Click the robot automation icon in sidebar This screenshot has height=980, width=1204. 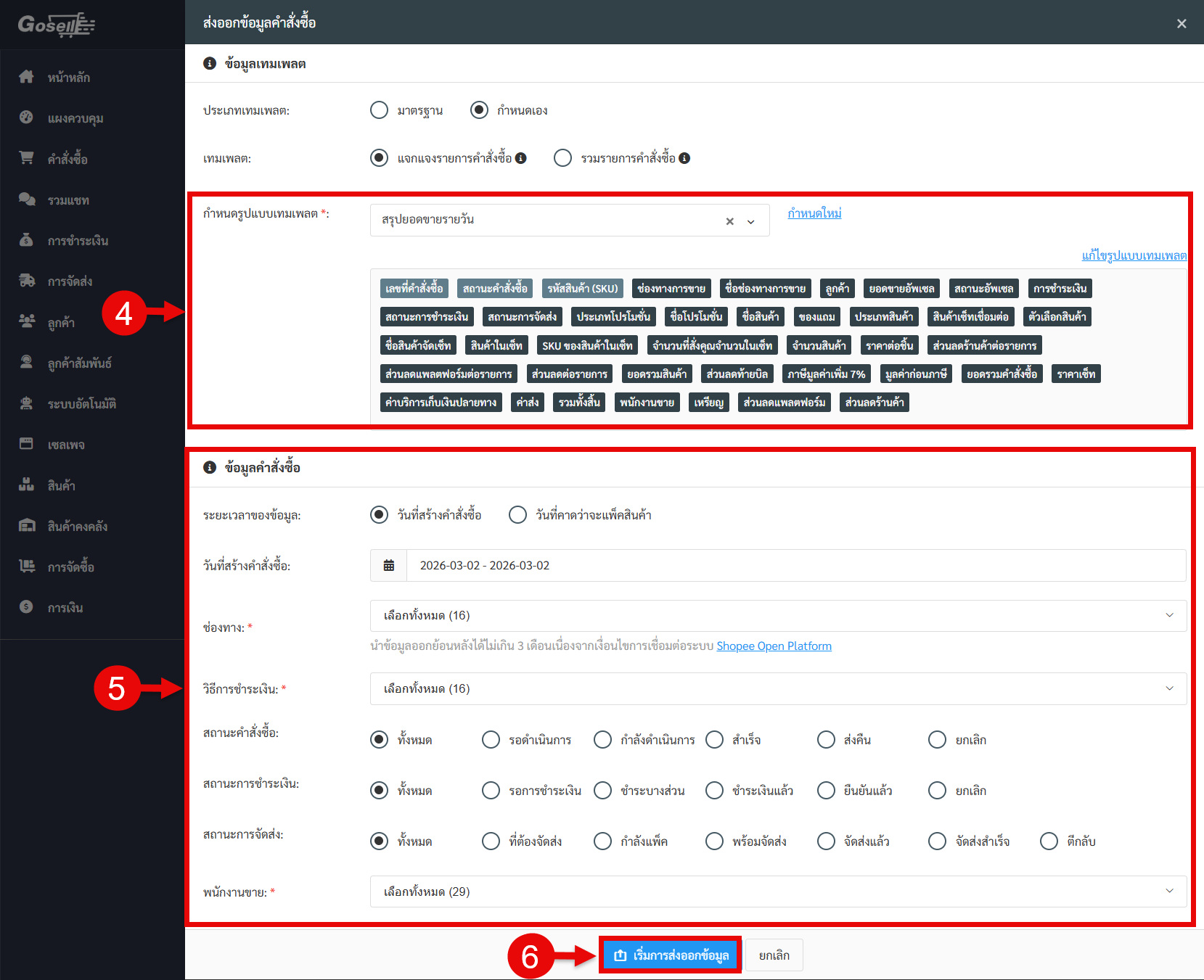27,403
